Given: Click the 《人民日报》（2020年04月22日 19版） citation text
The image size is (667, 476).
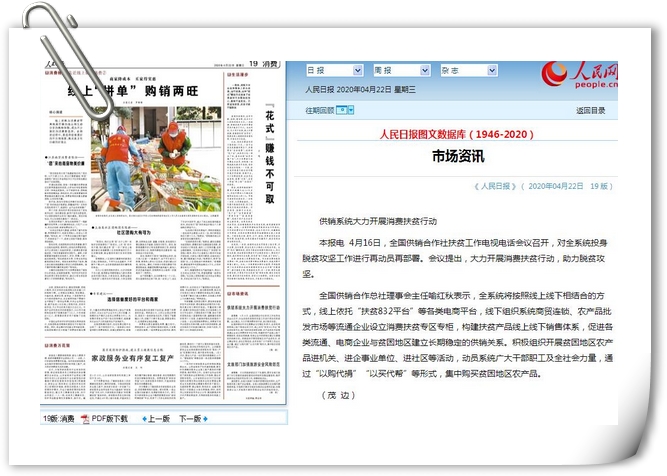Looking at the screenshot, I should pos(543,186).
